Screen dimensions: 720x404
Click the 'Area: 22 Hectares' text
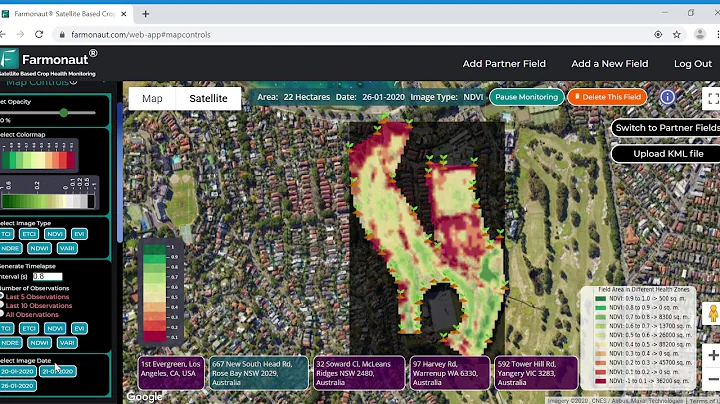293,97
